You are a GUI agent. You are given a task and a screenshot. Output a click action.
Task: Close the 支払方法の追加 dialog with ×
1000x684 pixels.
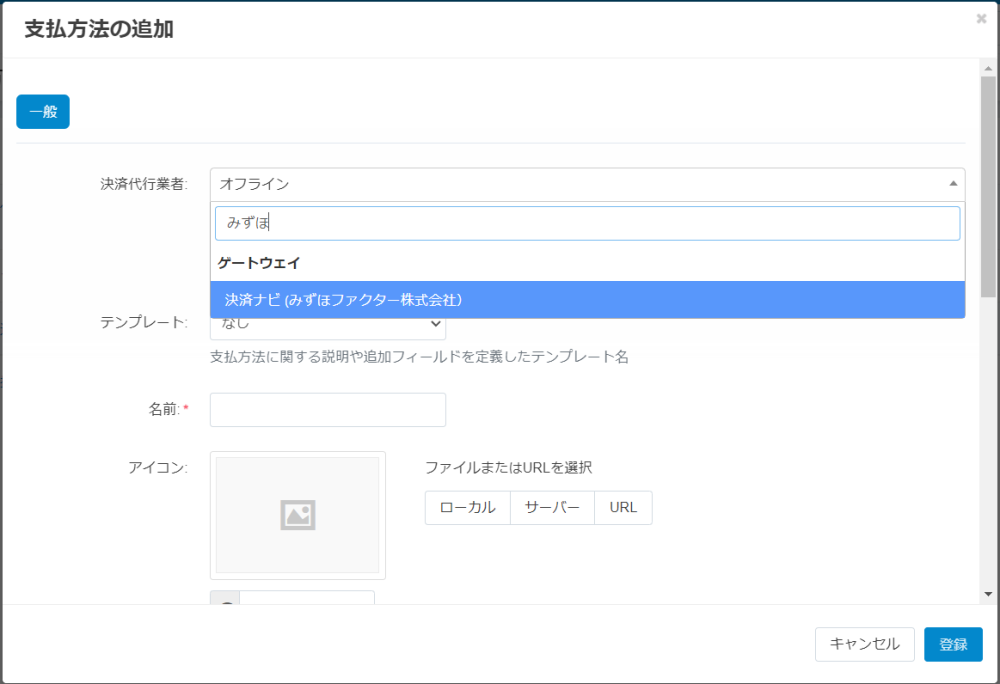pos(981,18)
